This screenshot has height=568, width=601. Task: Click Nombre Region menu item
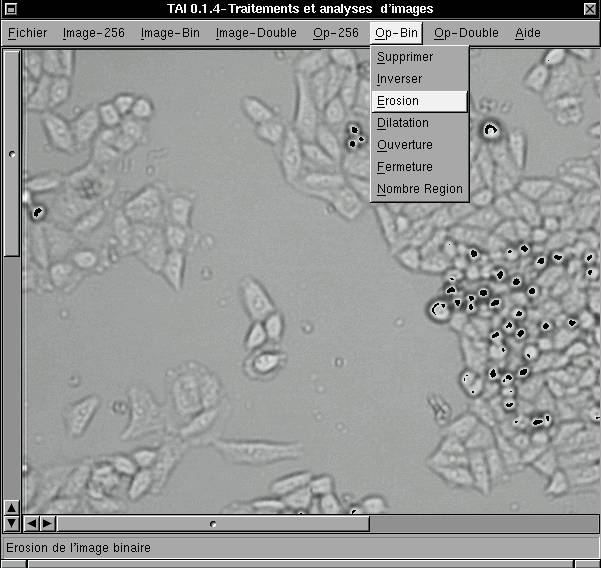pyautogui.click(x=419, y=189)
